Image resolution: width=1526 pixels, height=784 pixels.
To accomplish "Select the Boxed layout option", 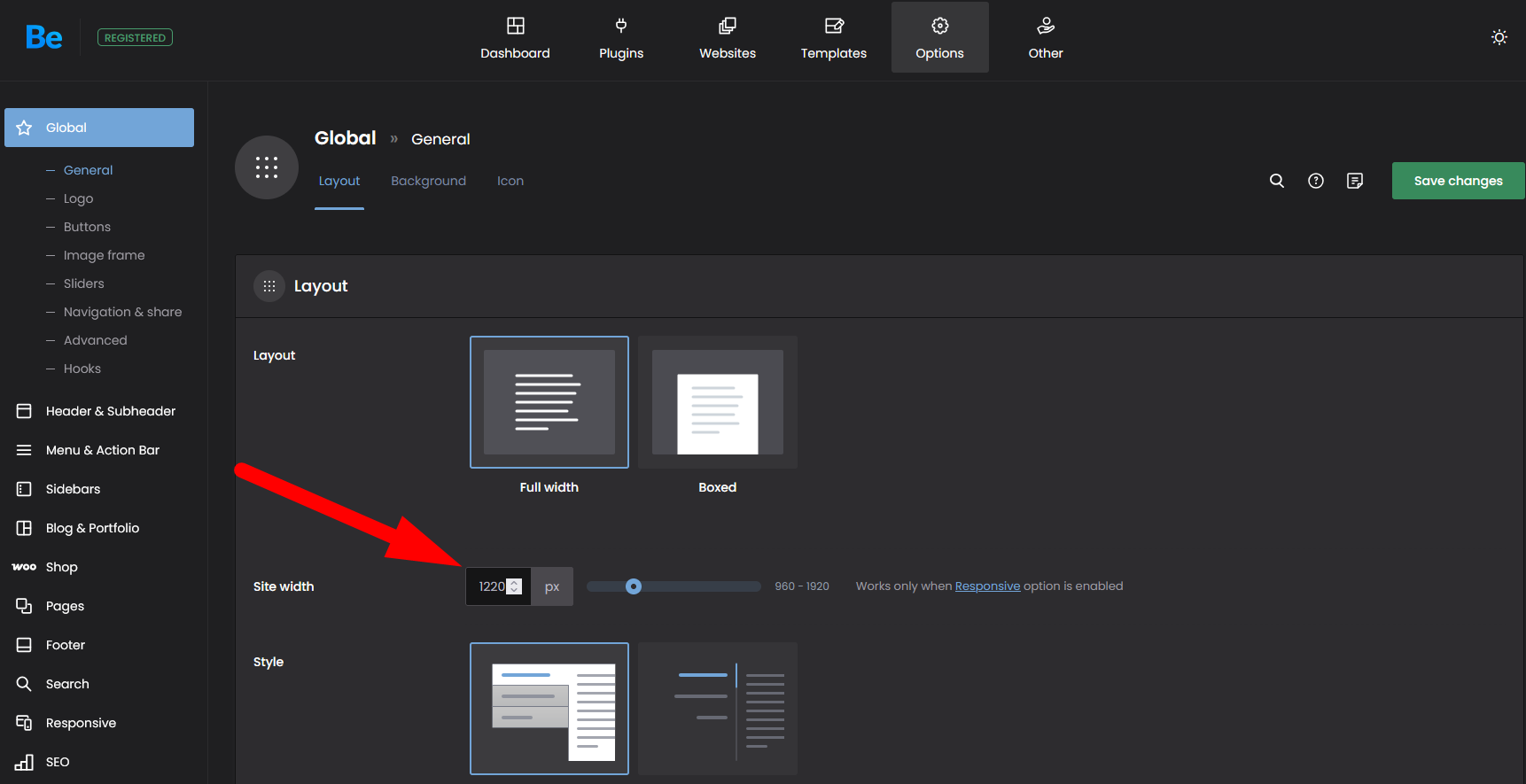I will click(717, 402).
